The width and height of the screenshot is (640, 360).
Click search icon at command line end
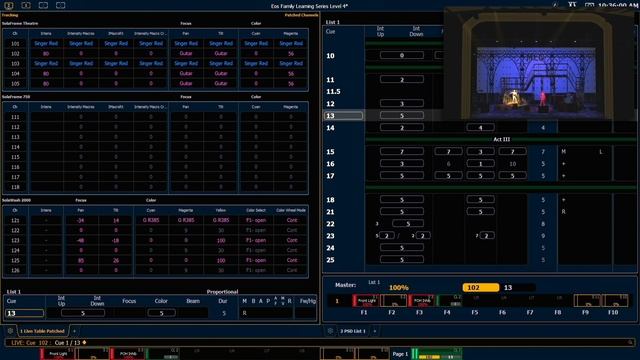tap(630, 343)
